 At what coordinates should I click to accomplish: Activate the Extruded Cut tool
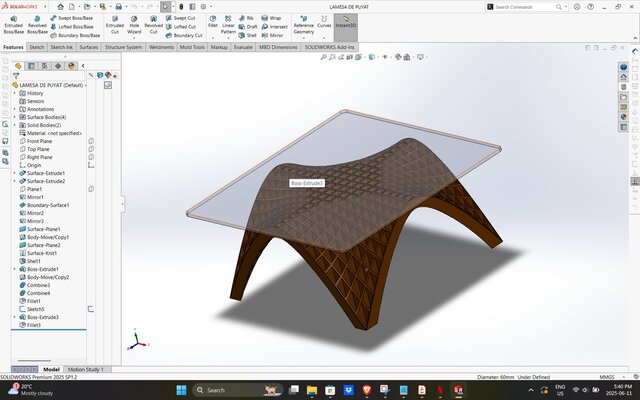point(115,23)
